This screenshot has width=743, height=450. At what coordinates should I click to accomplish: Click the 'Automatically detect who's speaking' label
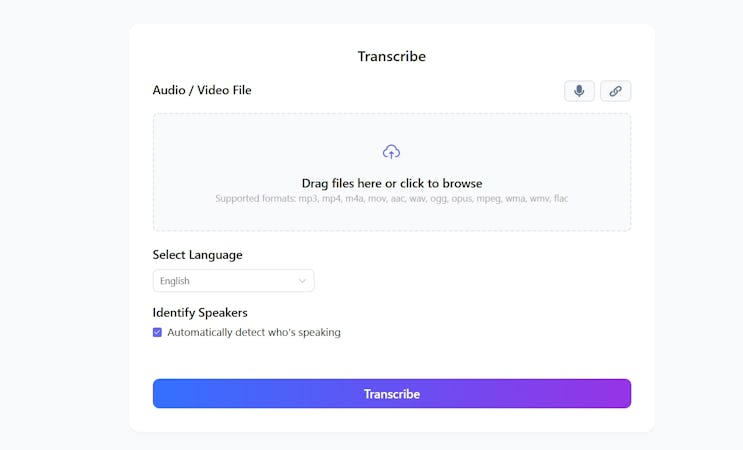(x=254, y=332)
